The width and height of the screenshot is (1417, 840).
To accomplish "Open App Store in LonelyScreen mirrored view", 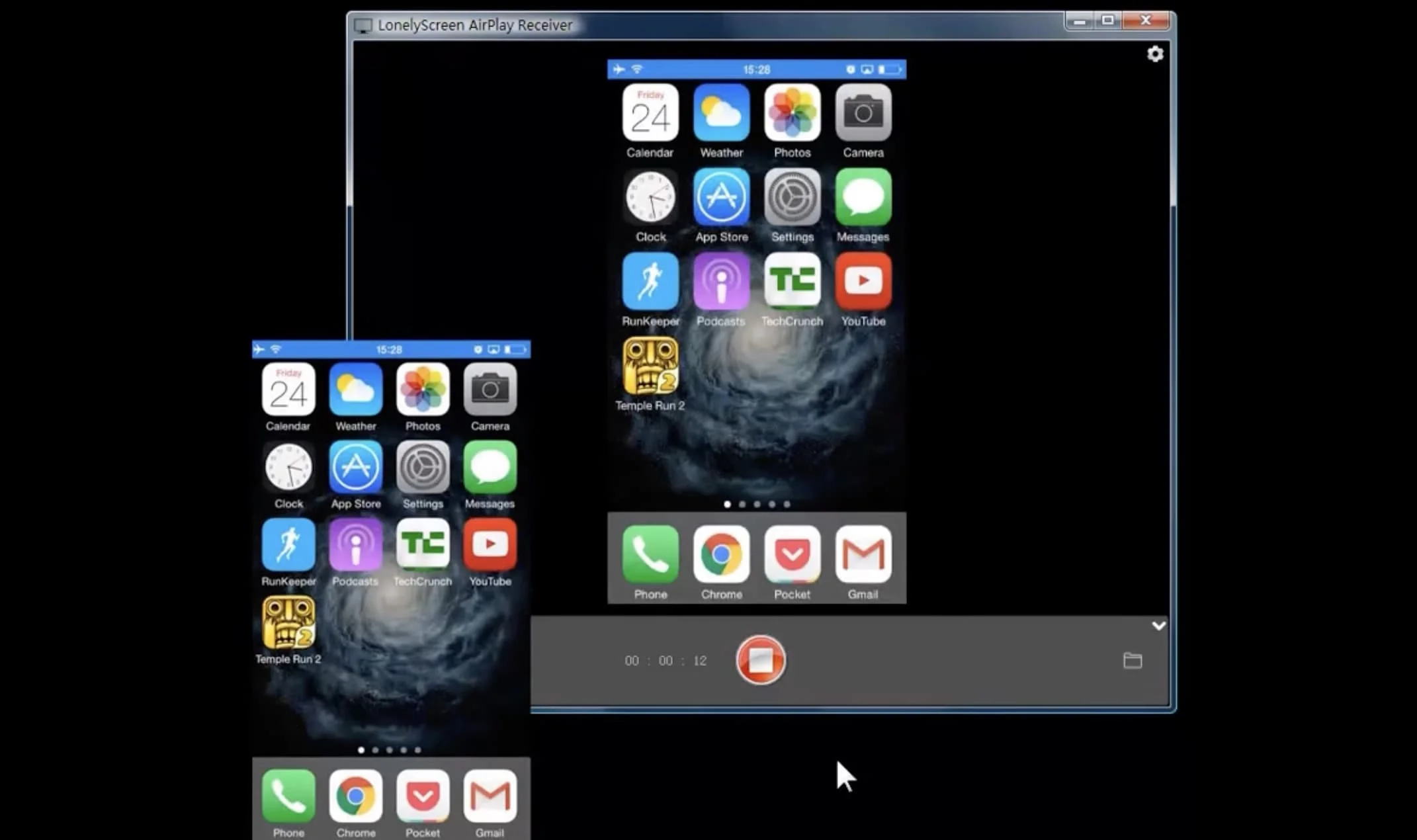I will tap(721, 197).
